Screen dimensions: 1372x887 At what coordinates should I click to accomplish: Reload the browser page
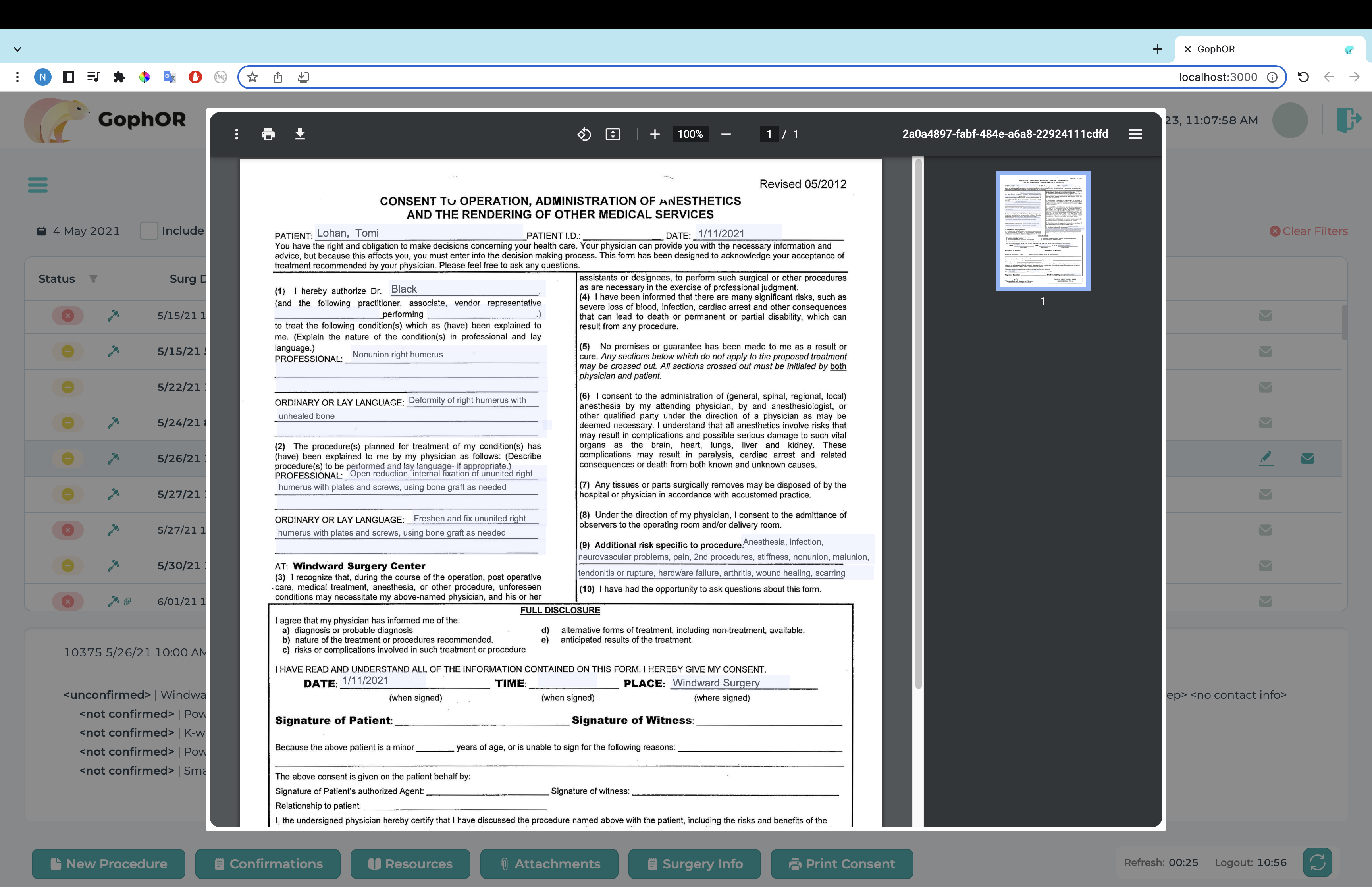1303,77
